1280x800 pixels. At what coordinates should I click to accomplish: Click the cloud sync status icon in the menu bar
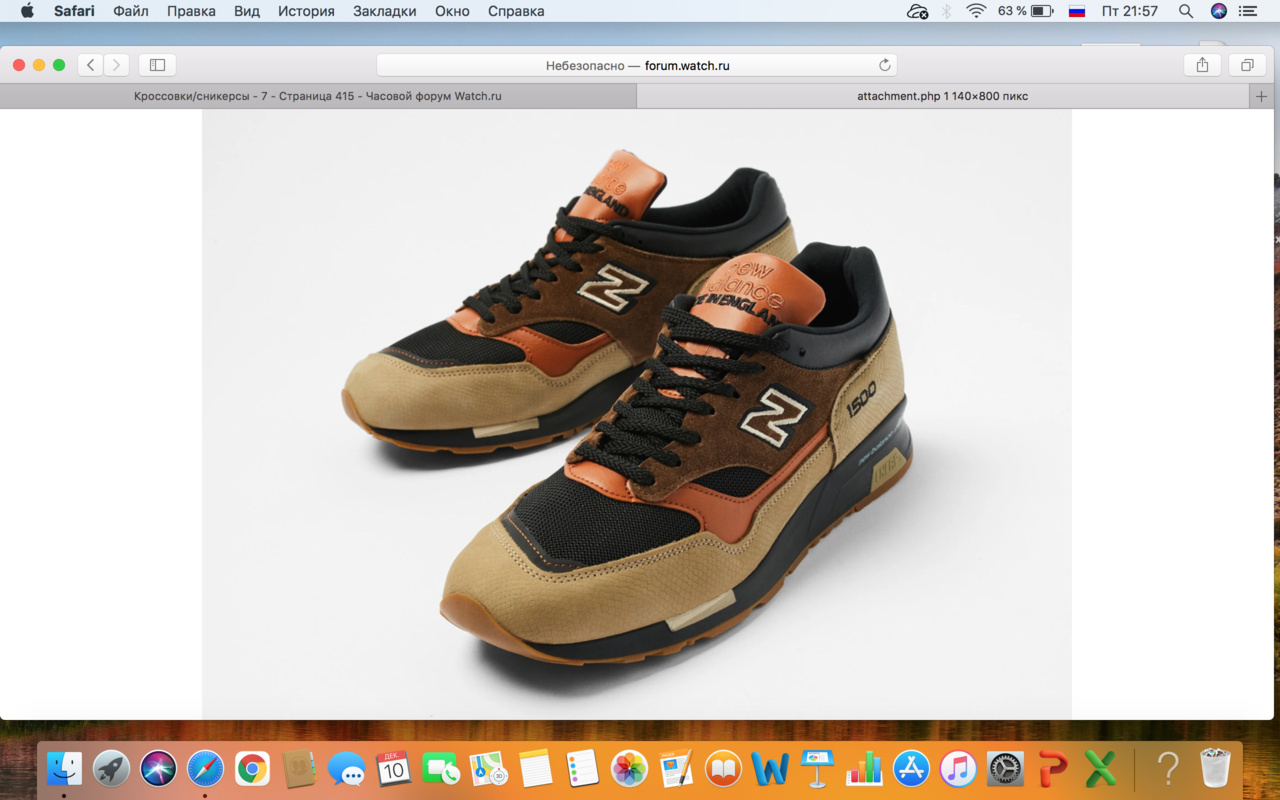[917, 11]
